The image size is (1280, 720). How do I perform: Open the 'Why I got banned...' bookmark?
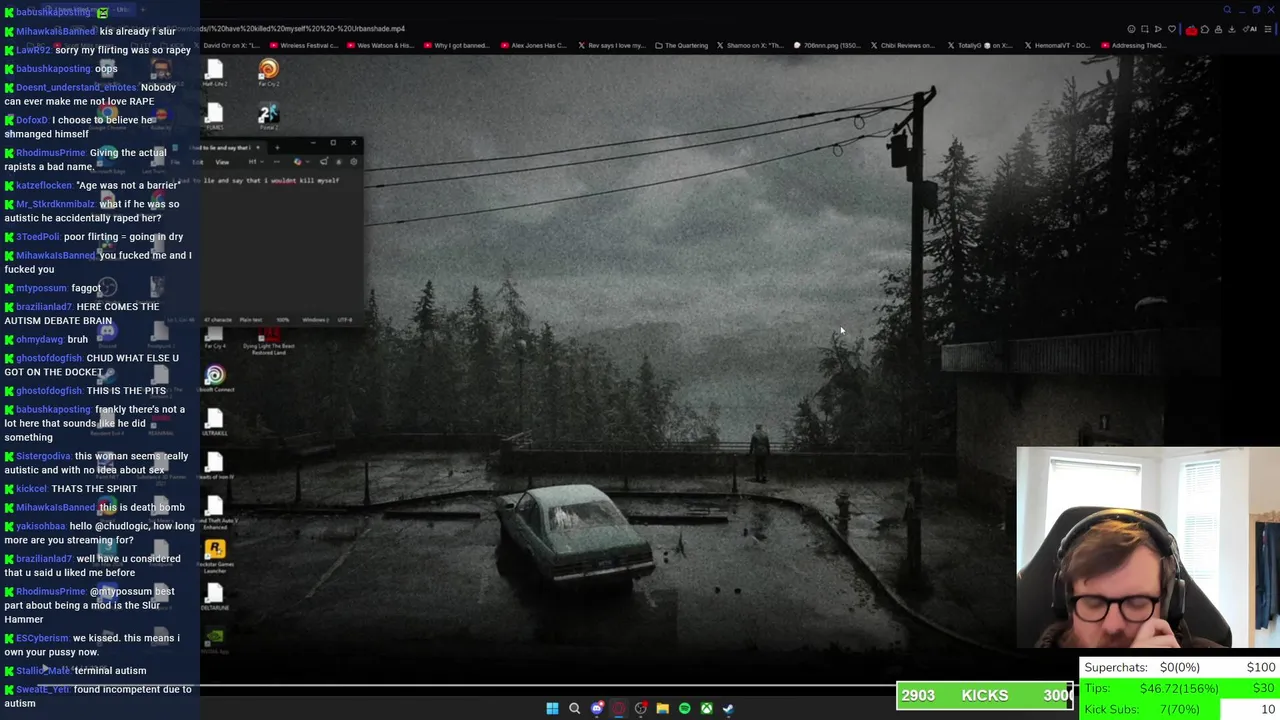(459, 45)
